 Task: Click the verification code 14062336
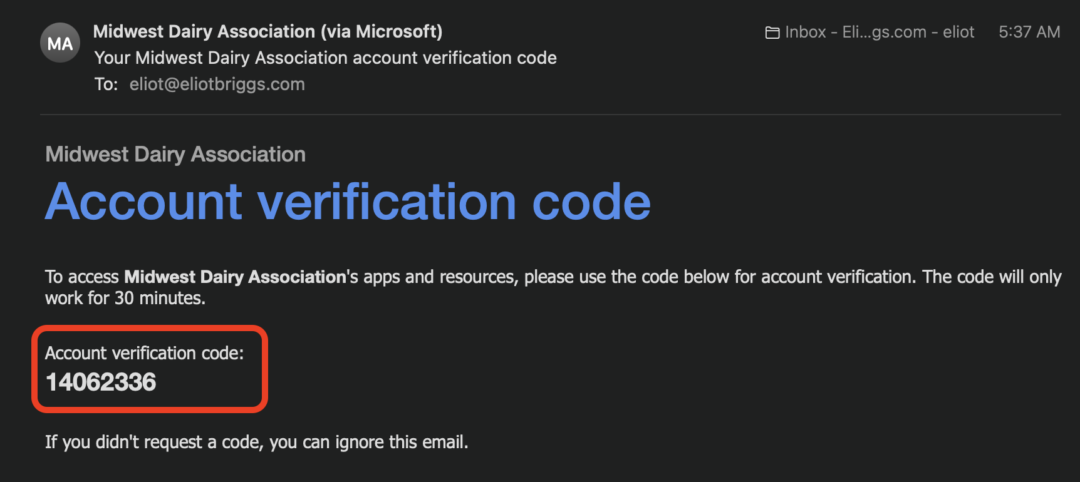101,382
